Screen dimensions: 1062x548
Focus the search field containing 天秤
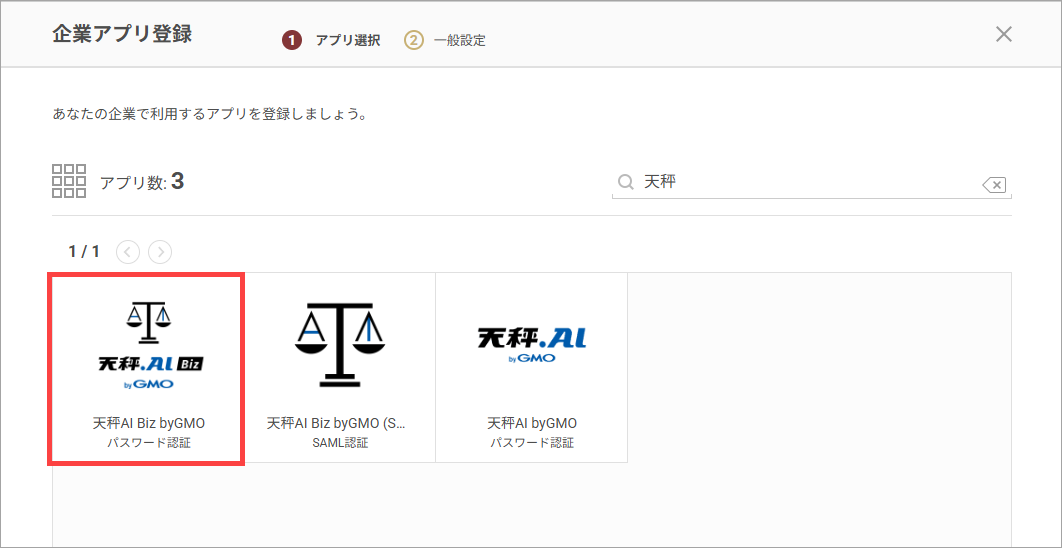coord(811,182)
